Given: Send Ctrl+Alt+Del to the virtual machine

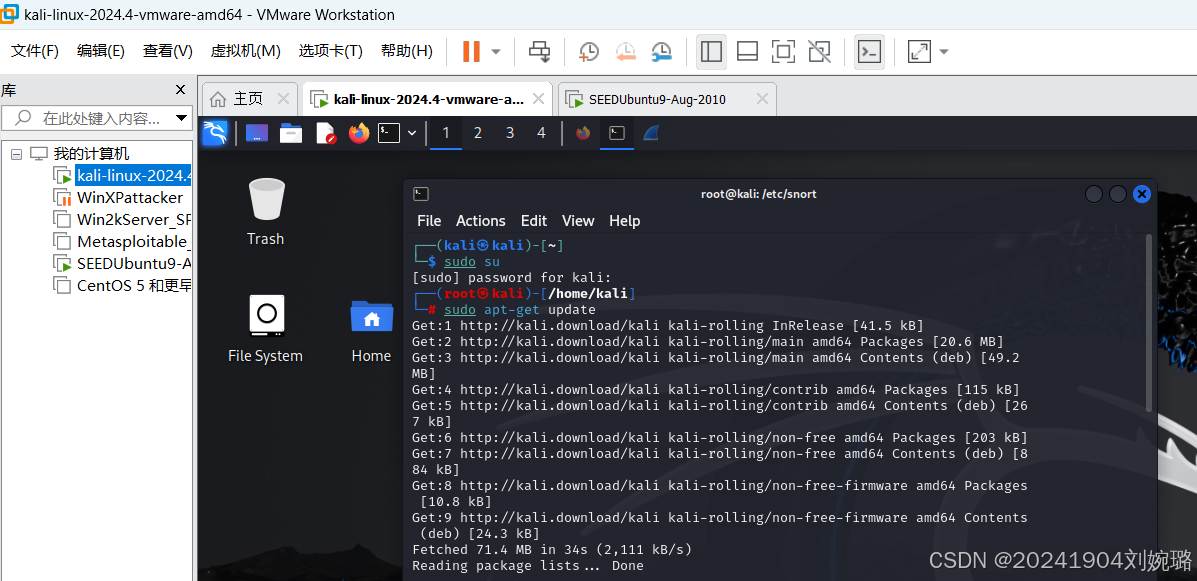Looking at the screenshot, I should (x=540, y=51).
